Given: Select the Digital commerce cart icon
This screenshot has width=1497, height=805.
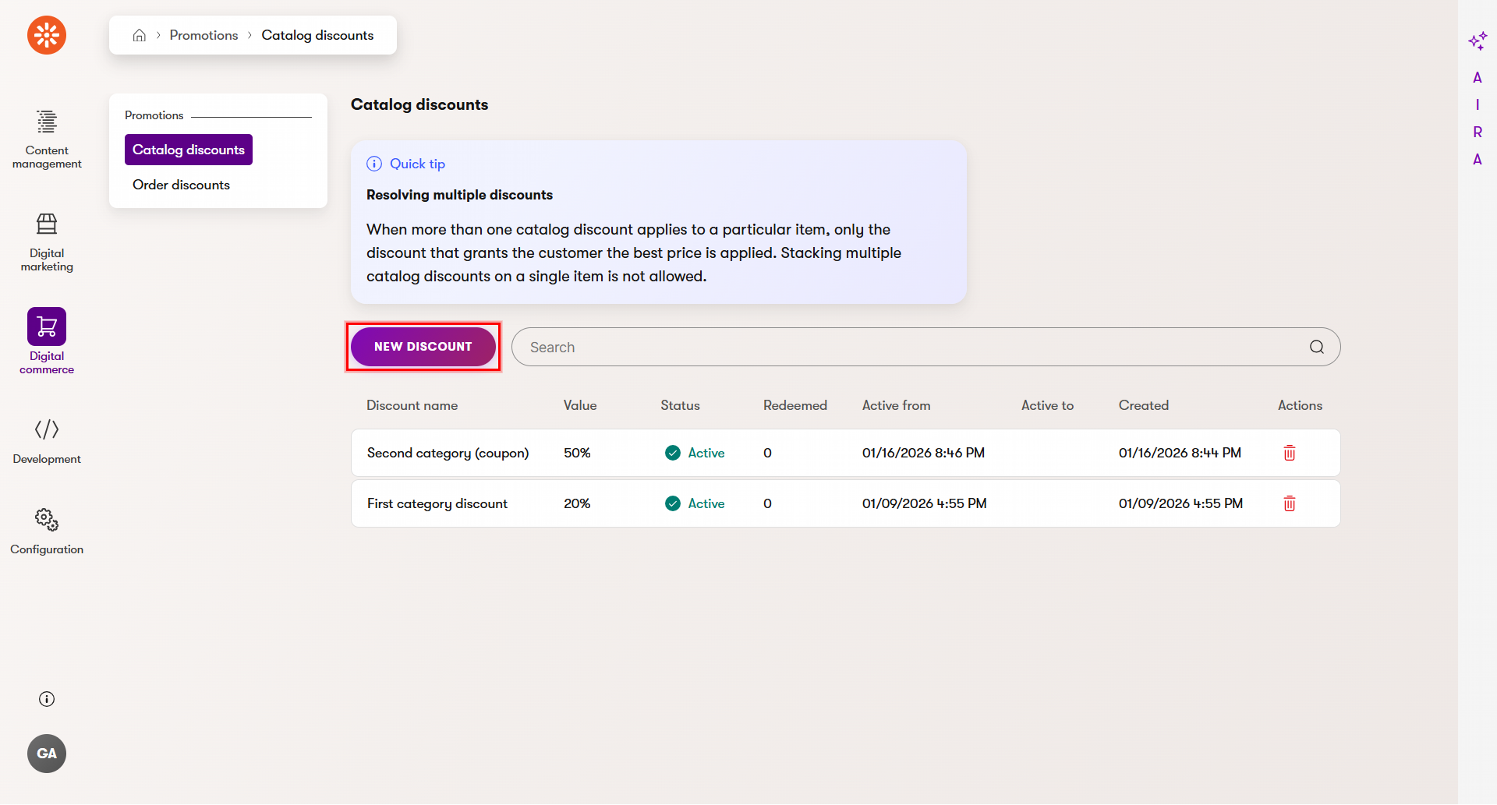Looking at the screenshot, I should pyautogui.click(x=47, y=327).
